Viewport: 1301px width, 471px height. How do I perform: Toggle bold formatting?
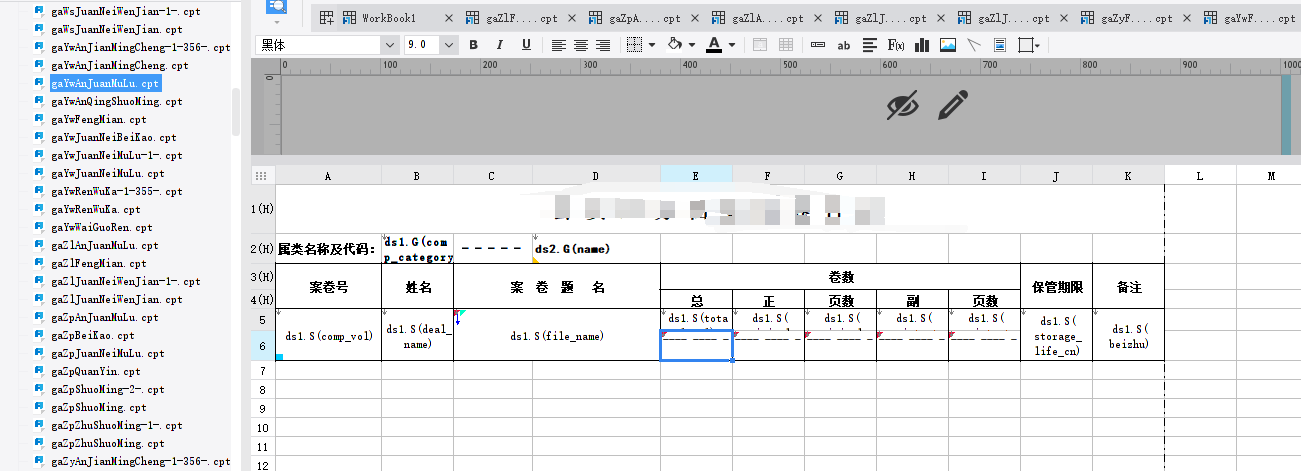click(x=474, y=45)
